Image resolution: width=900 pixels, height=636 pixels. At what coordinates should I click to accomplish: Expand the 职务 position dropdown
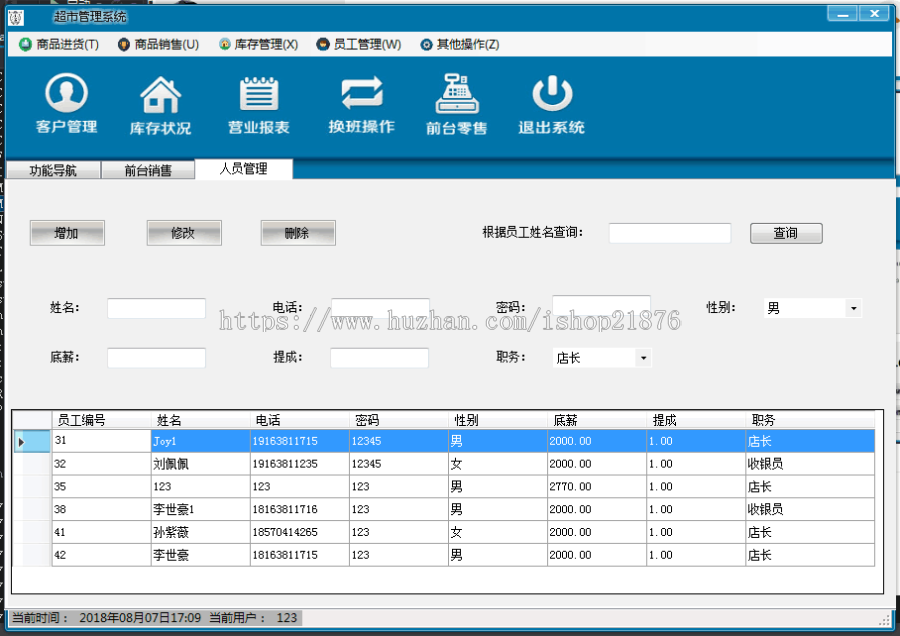pos(642,358)
